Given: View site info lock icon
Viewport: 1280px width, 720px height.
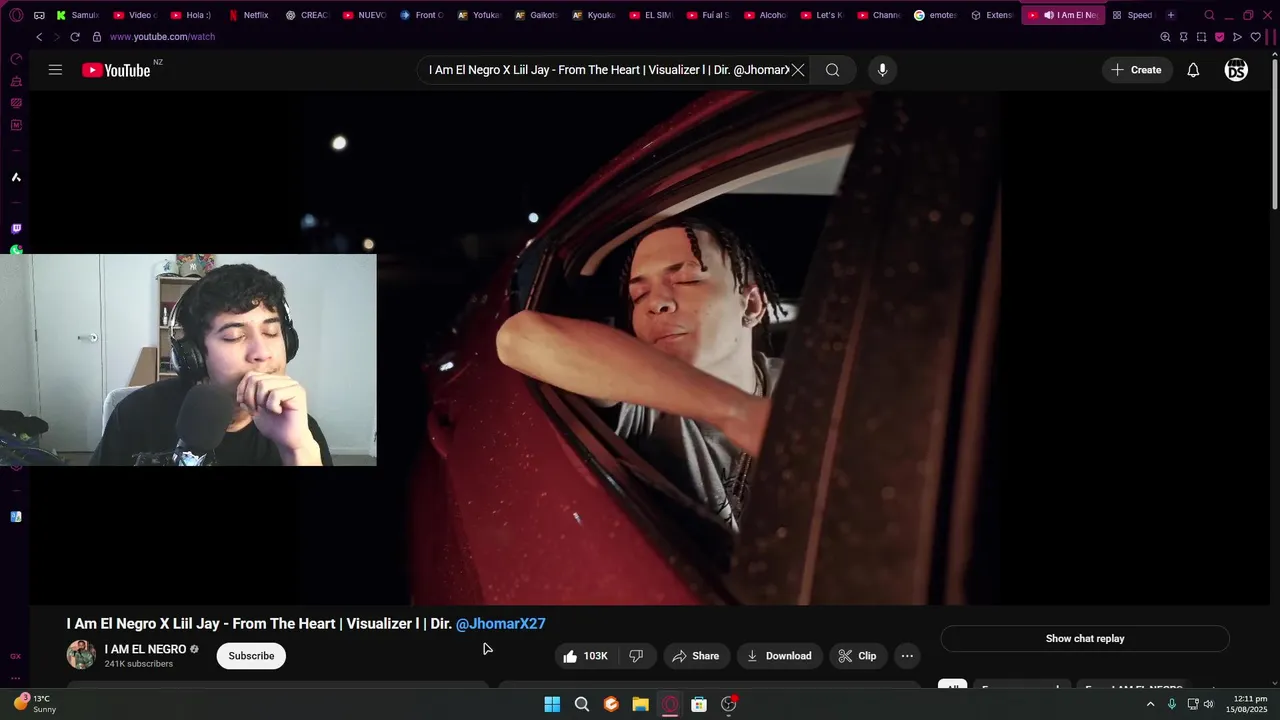Looking at the screenshot, I should 97,37.
